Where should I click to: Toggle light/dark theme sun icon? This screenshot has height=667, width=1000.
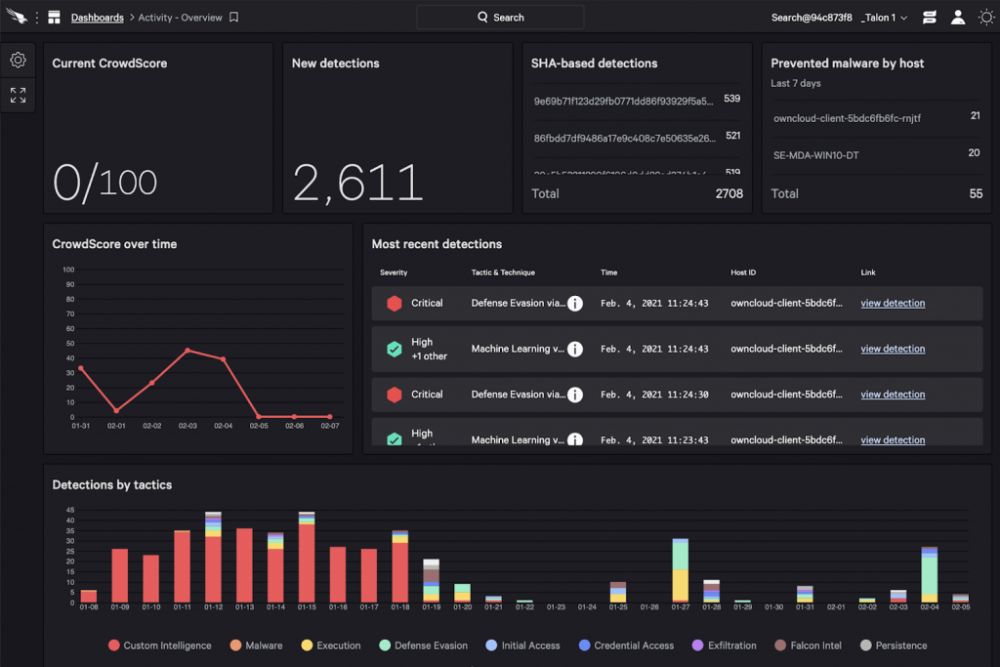tap(986, 17)
